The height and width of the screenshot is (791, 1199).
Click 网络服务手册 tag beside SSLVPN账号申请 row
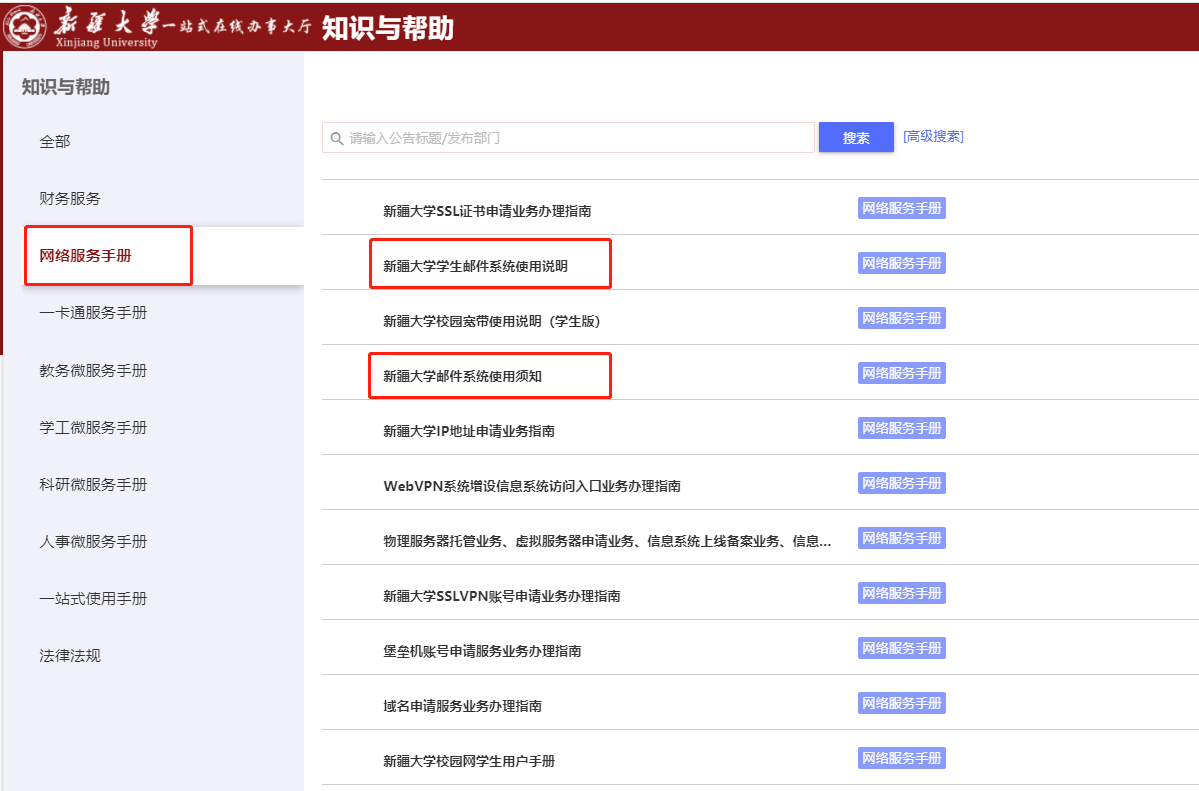point(902,594)
